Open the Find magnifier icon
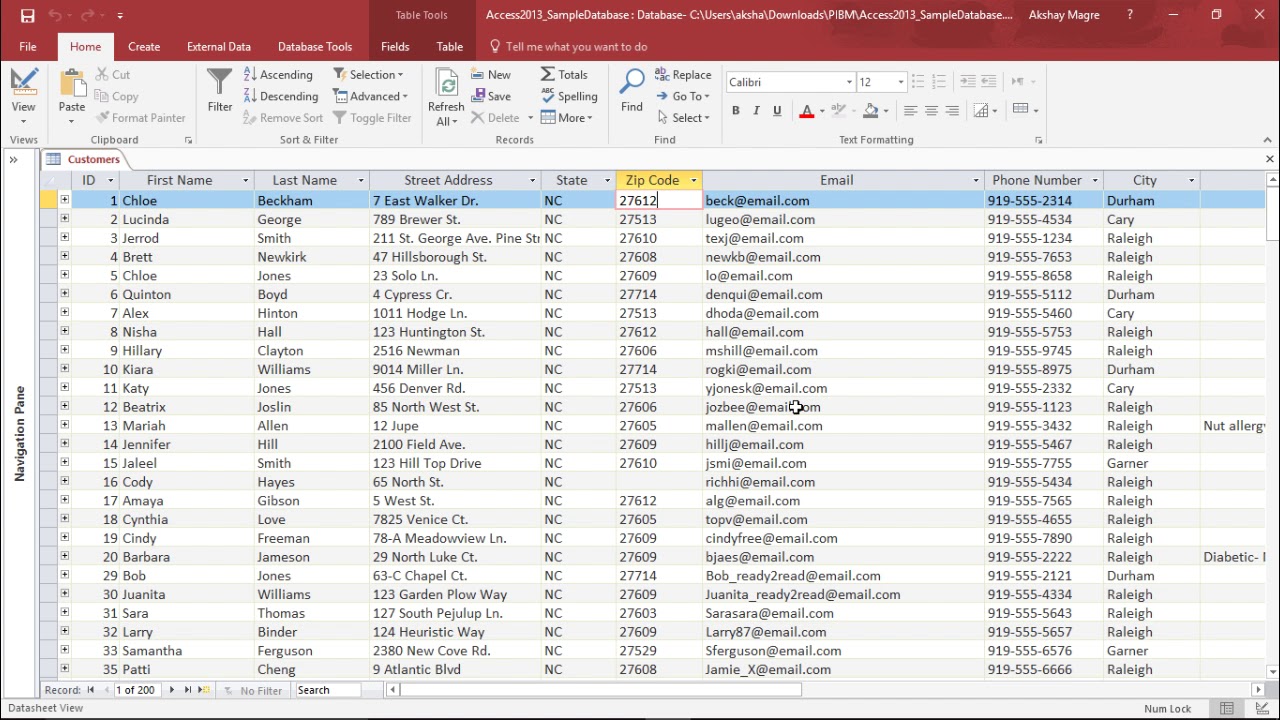The image size is (1280, 720). coord(632,82)
